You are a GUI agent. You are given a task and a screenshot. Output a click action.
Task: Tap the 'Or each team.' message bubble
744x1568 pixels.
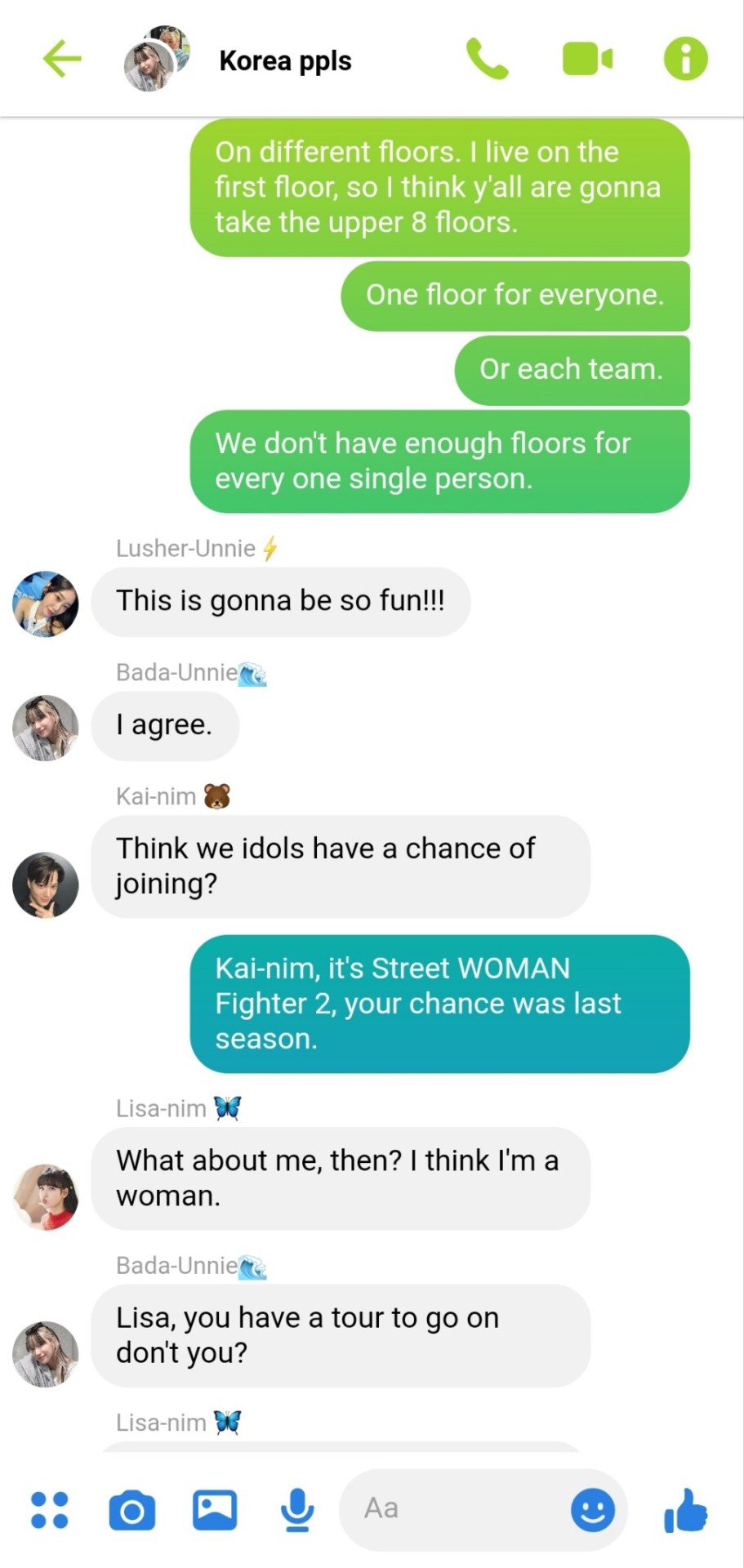click(x=572, y=370)
